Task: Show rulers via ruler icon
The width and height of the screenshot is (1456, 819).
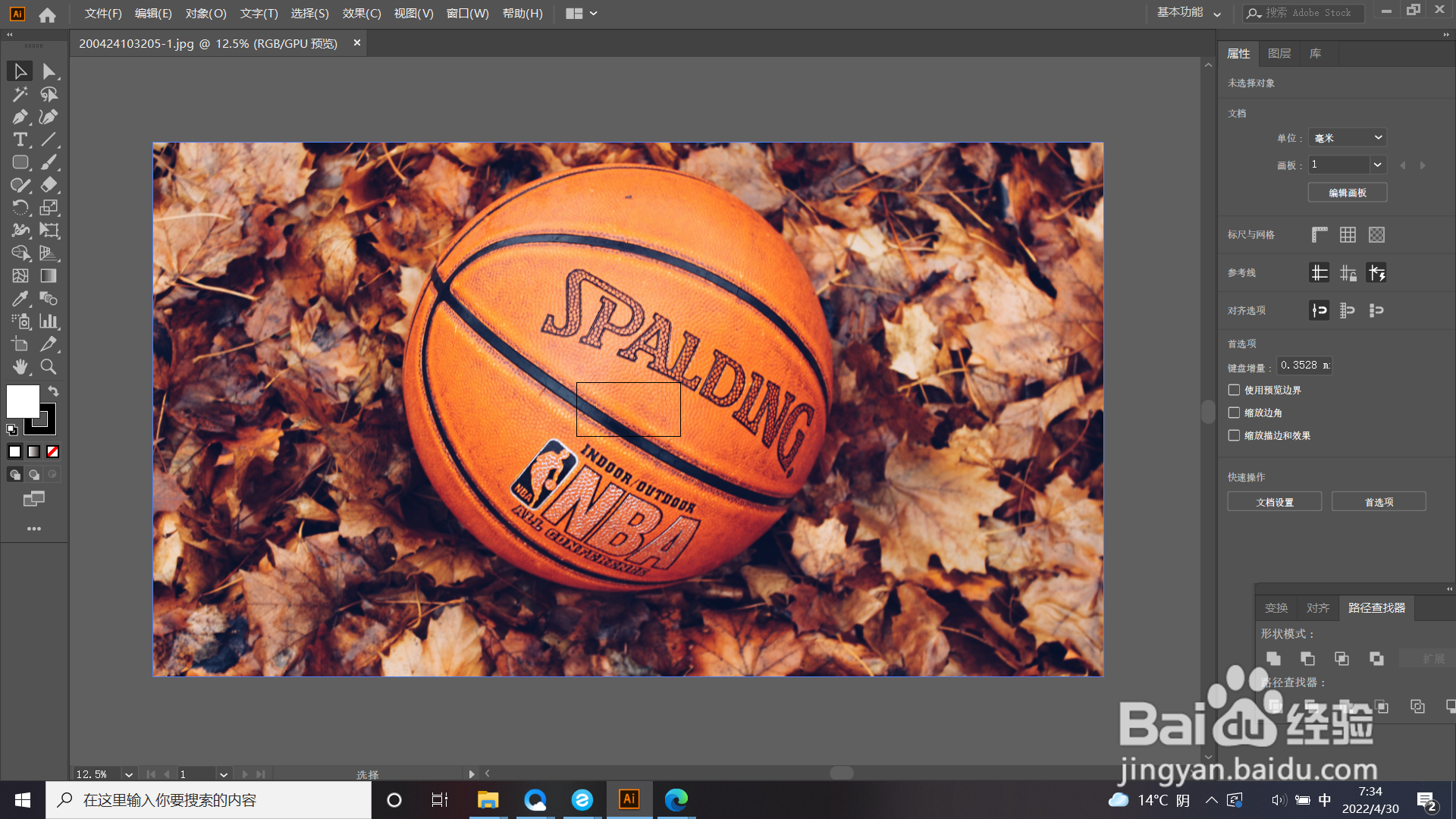Action: tap(1319, 235)
